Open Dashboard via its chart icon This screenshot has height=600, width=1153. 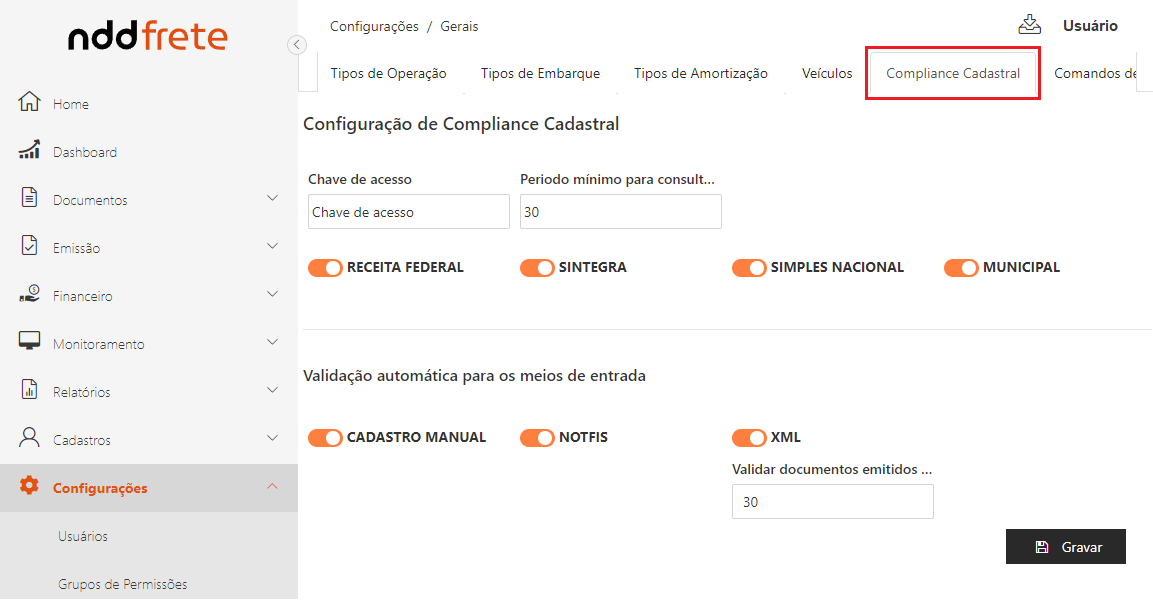pyautogui.click(x=30, y=151)
